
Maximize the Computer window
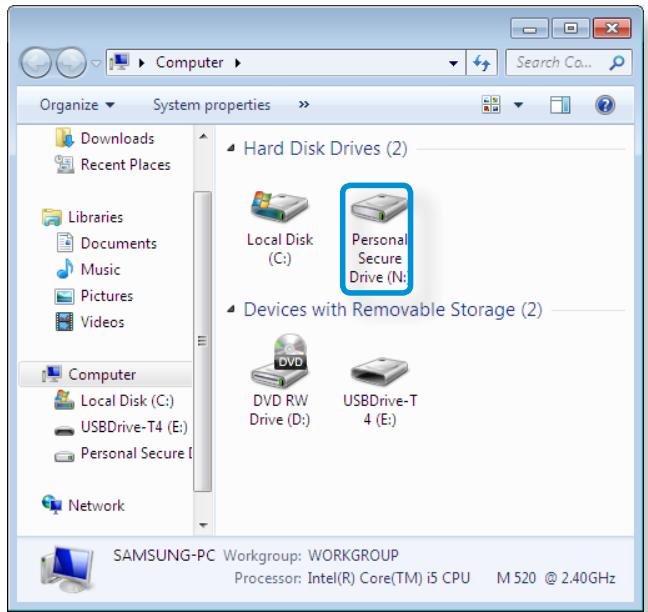pos(571,29)
